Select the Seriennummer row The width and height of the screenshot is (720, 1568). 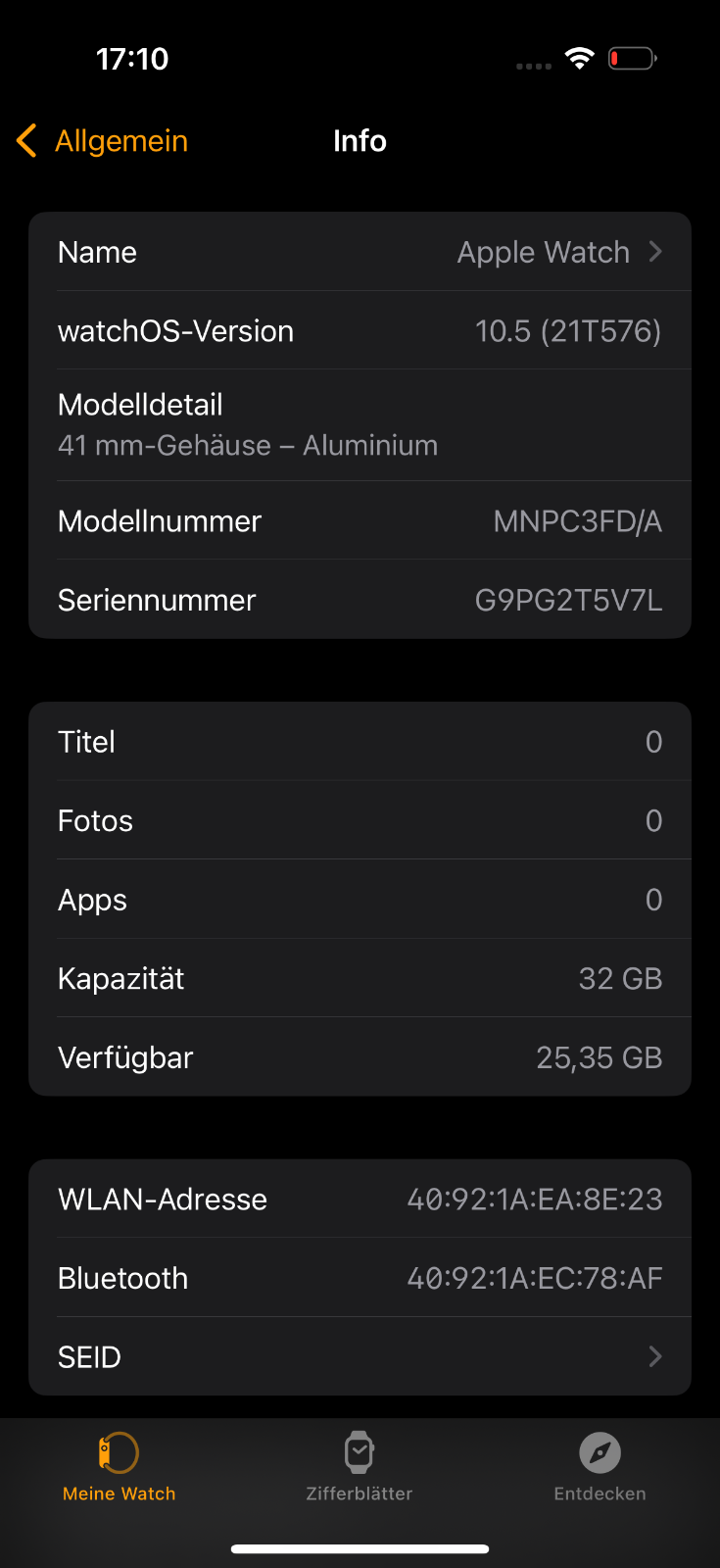coord(360,600)
